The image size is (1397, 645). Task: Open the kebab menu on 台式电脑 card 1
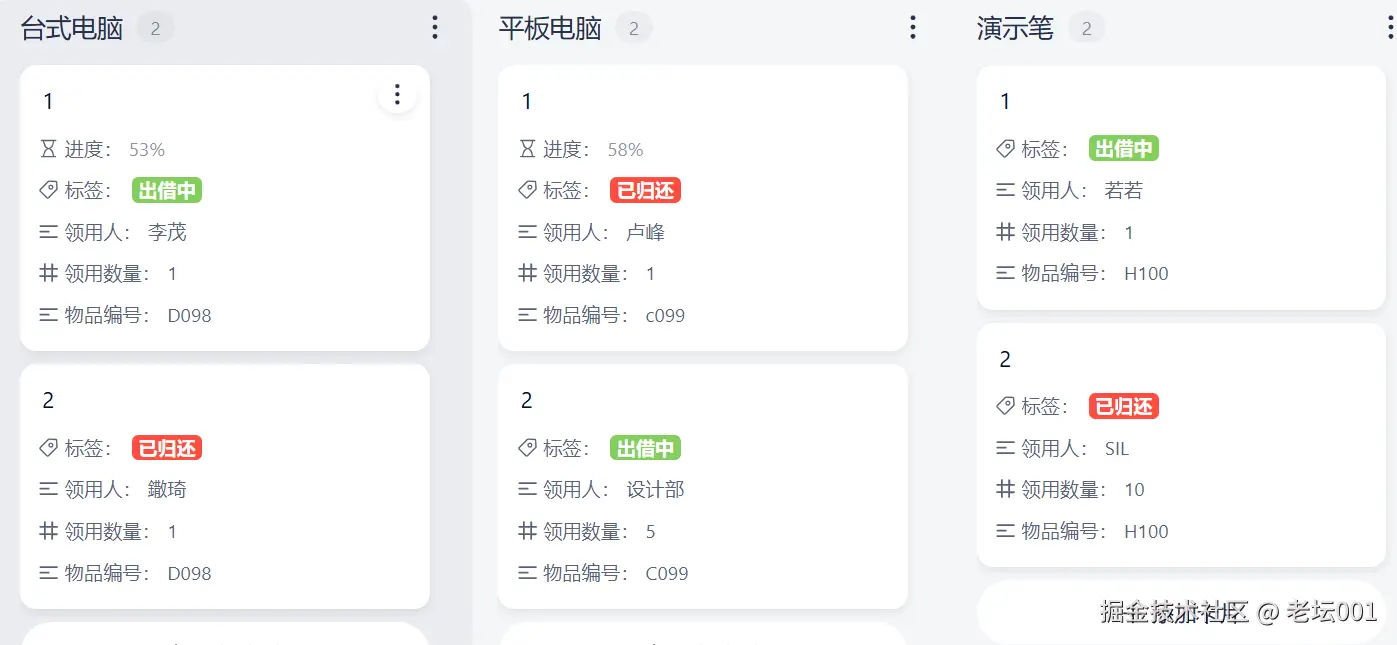(x=397, y=93)
